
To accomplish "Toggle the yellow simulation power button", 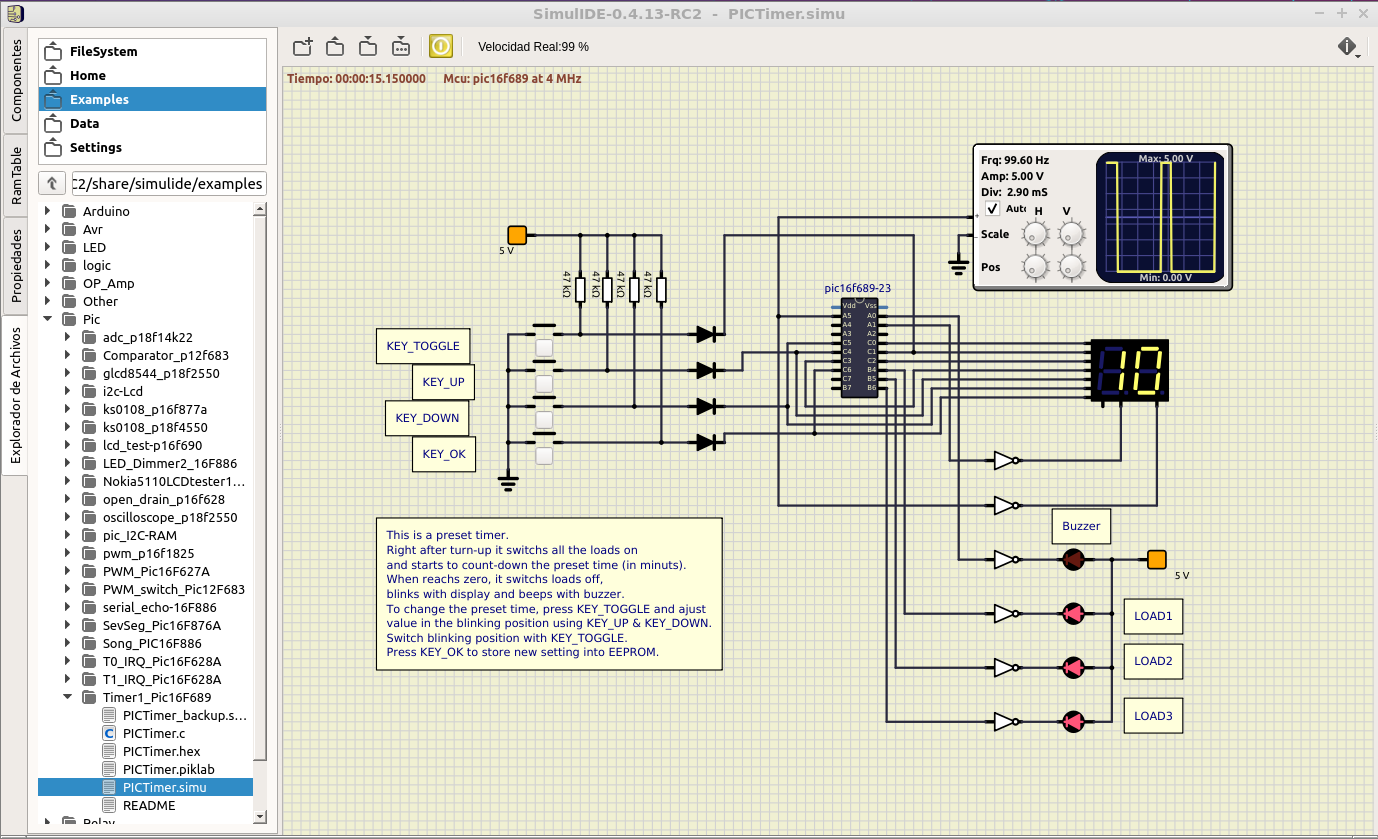I will pyautogui.click(x=441, y=46).
